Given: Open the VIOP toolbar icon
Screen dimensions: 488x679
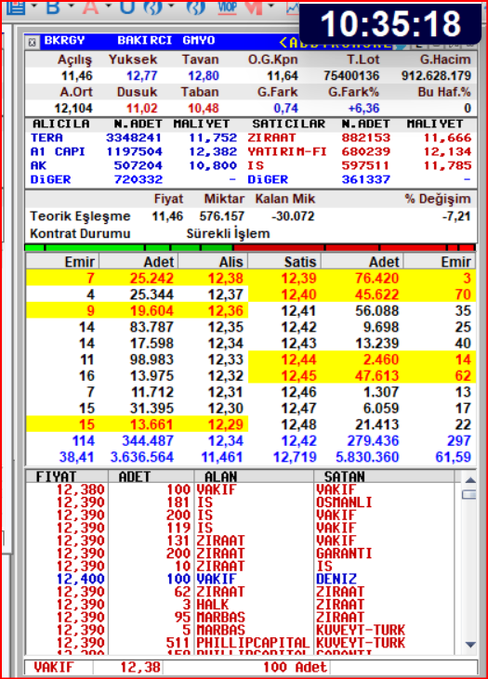Looking at the screenshot, I should coord(228,7).
